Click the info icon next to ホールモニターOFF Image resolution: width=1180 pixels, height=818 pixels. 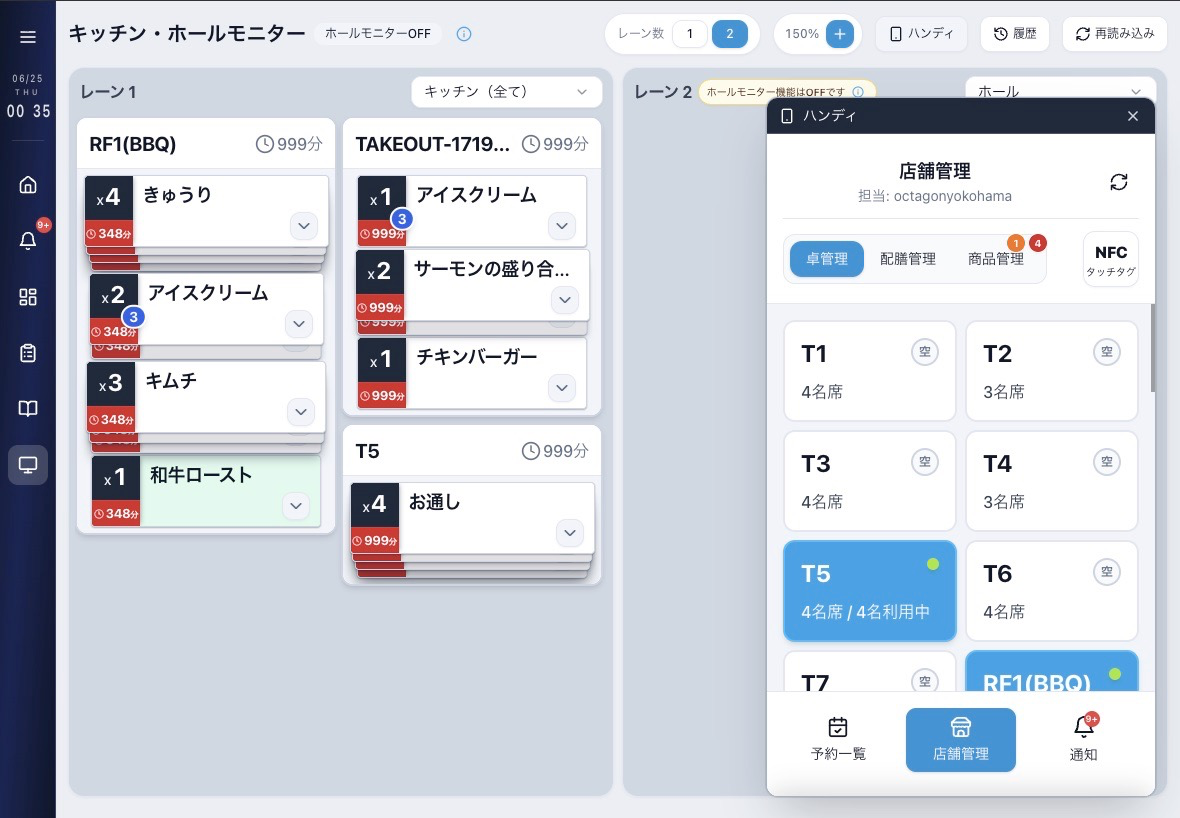pyautogui.click(x=464, y=34)
